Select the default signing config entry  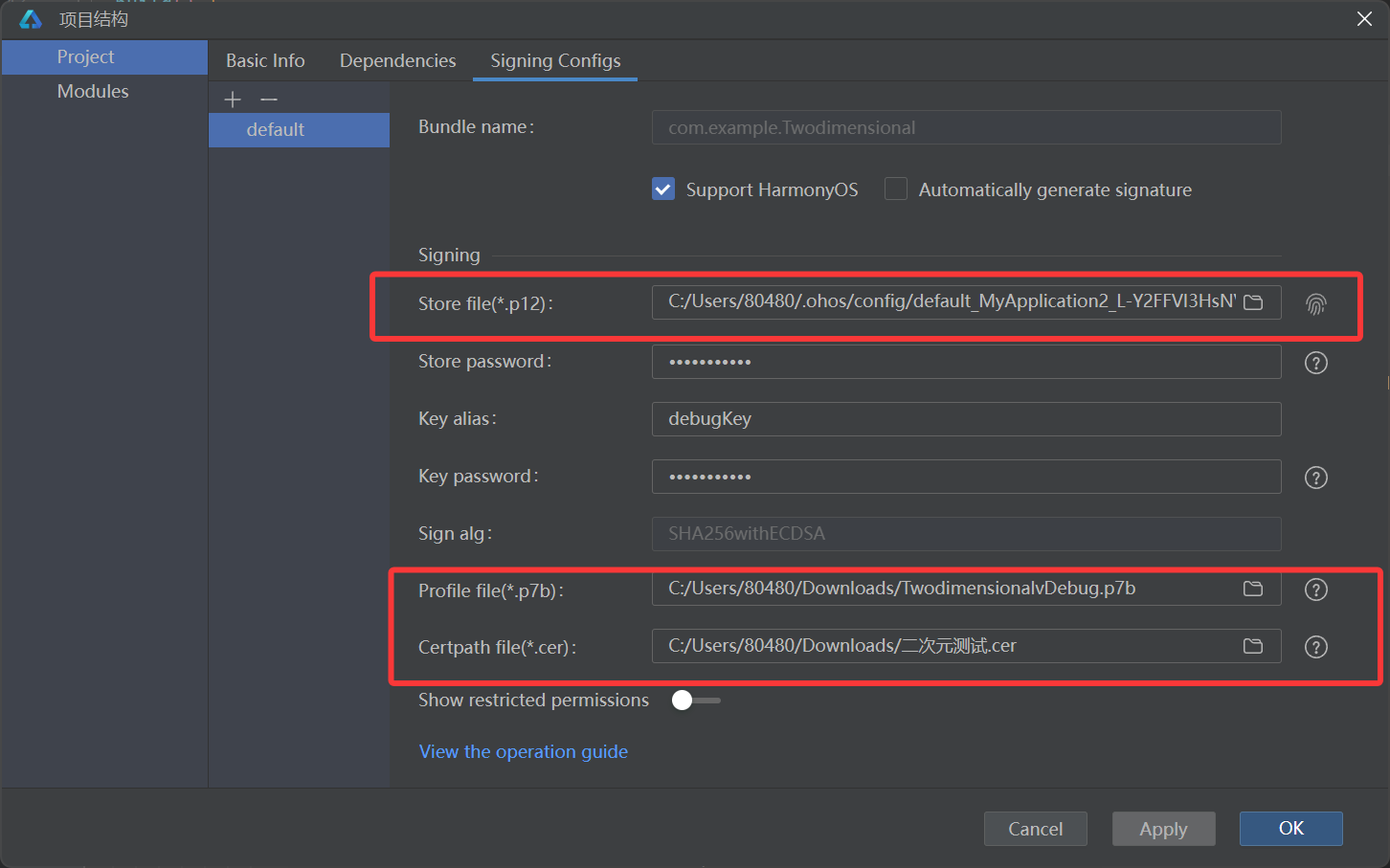click(x=299, y=129)
